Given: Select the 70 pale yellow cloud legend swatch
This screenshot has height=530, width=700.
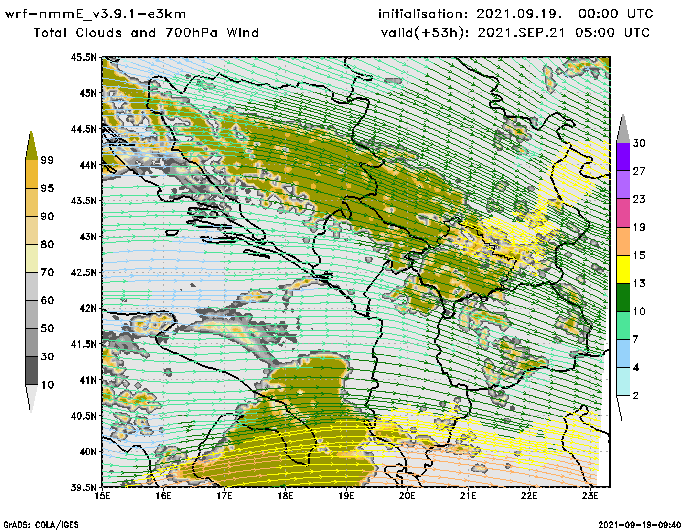Looking at the screenshot, I should 32,258.
